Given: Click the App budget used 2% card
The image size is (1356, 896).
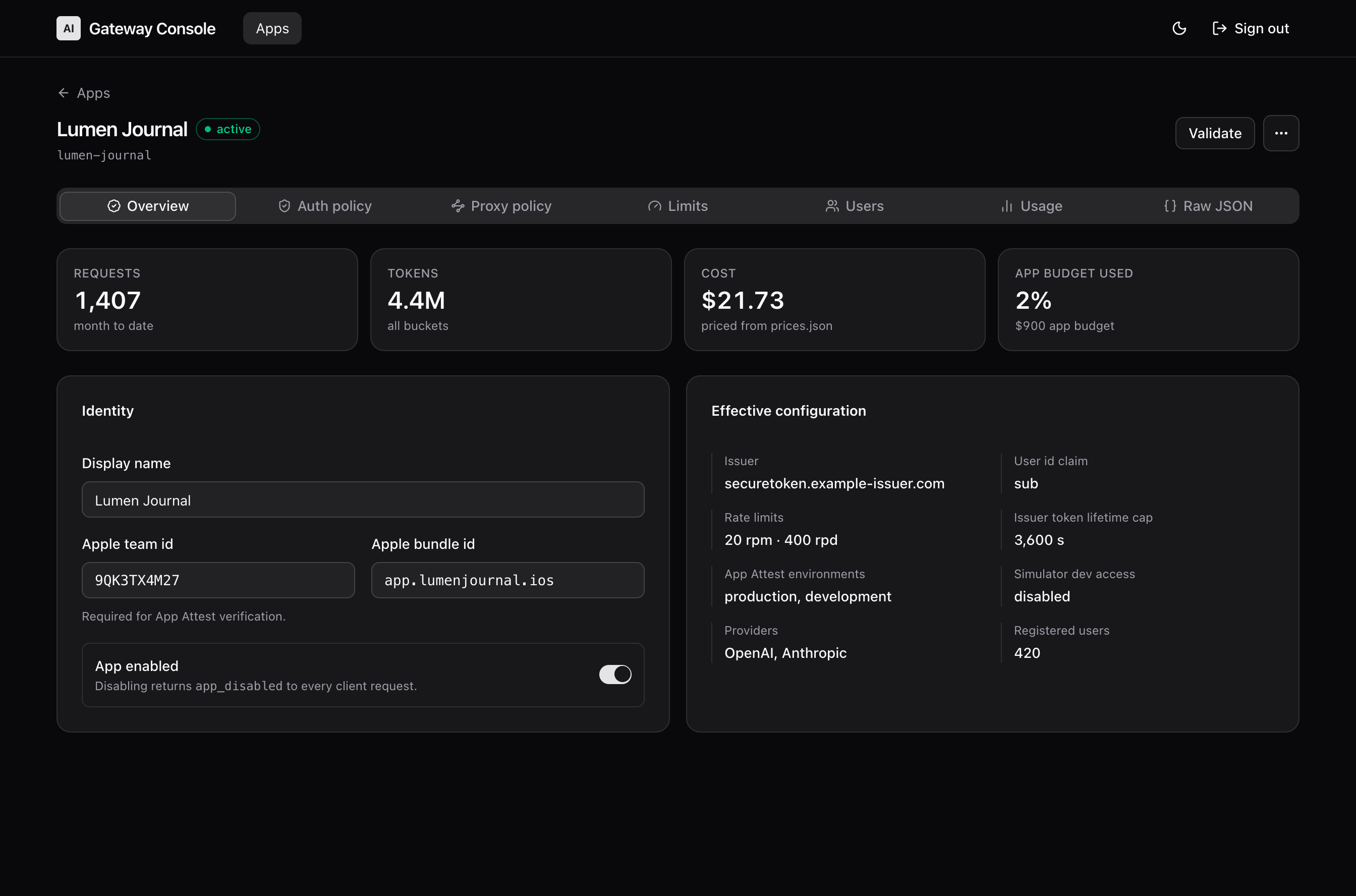Looking at the screenshot, I should click(x=1148, y=300).
